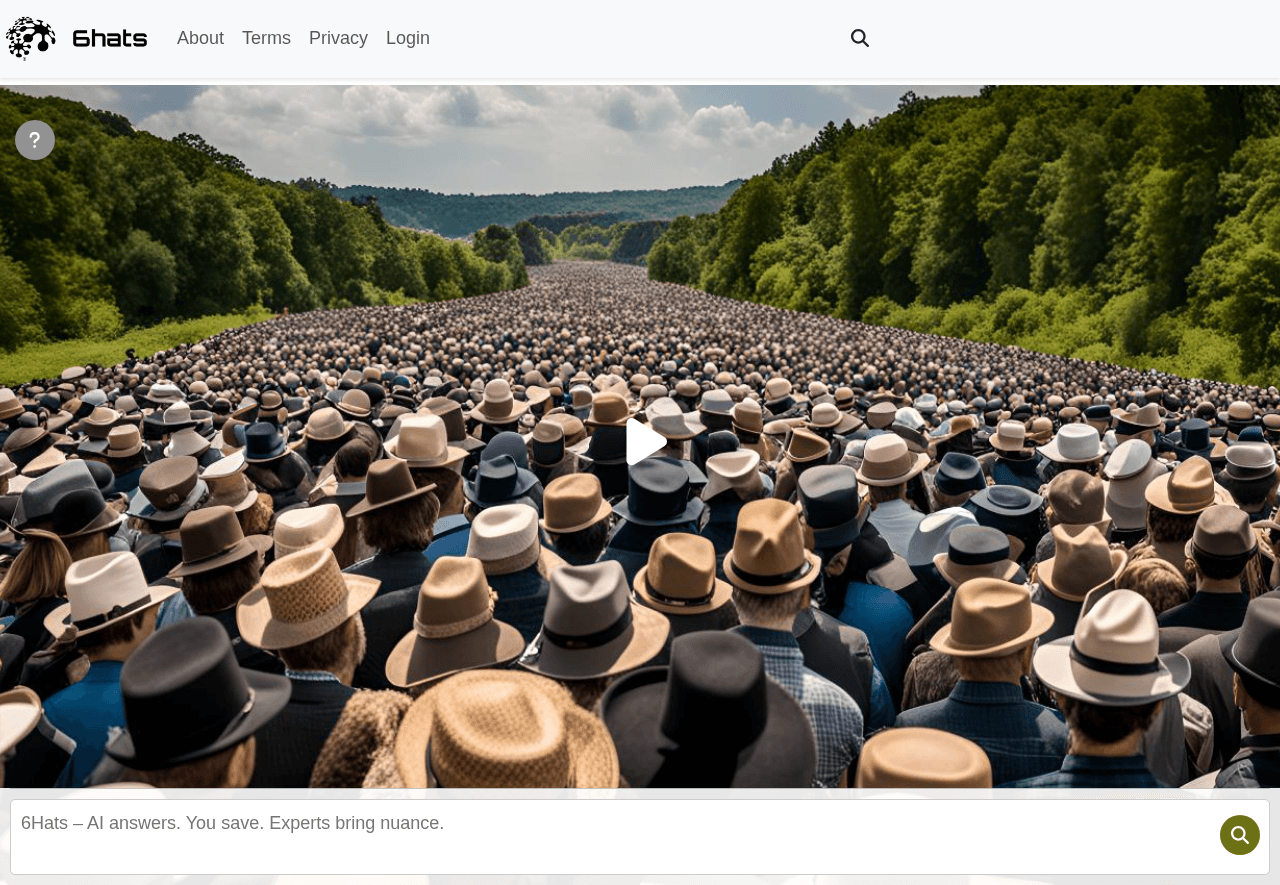The image size is (1280, 885).
Task: View the Privacy policy link
Action: click(x=338, y=38)
